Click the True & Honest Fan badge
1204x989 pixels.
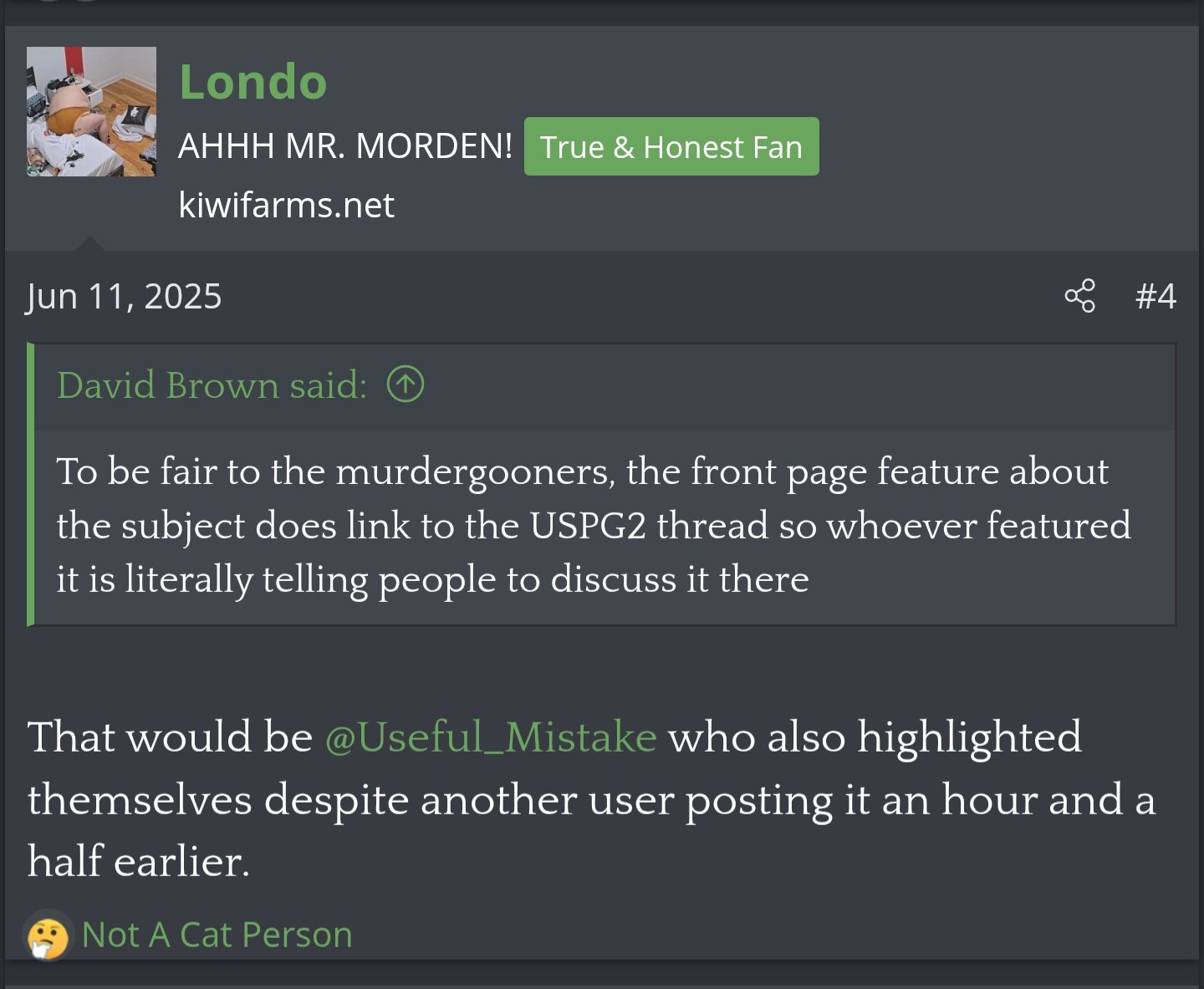point(671,146)
